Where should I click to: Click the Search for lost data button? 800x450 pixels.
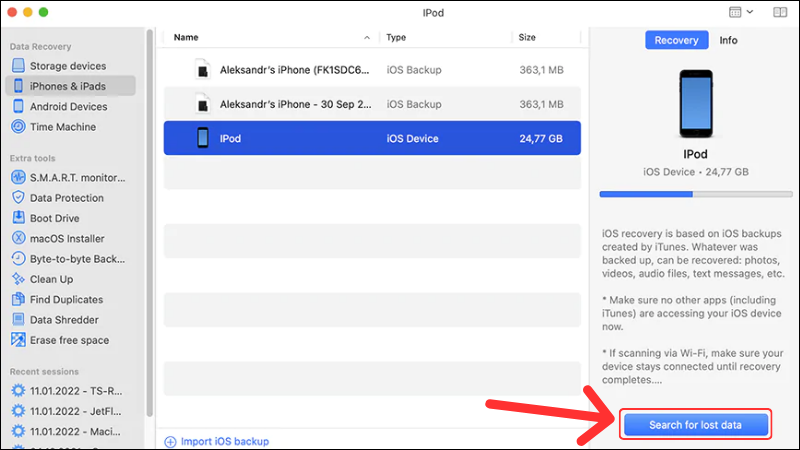tap(695, 424)
